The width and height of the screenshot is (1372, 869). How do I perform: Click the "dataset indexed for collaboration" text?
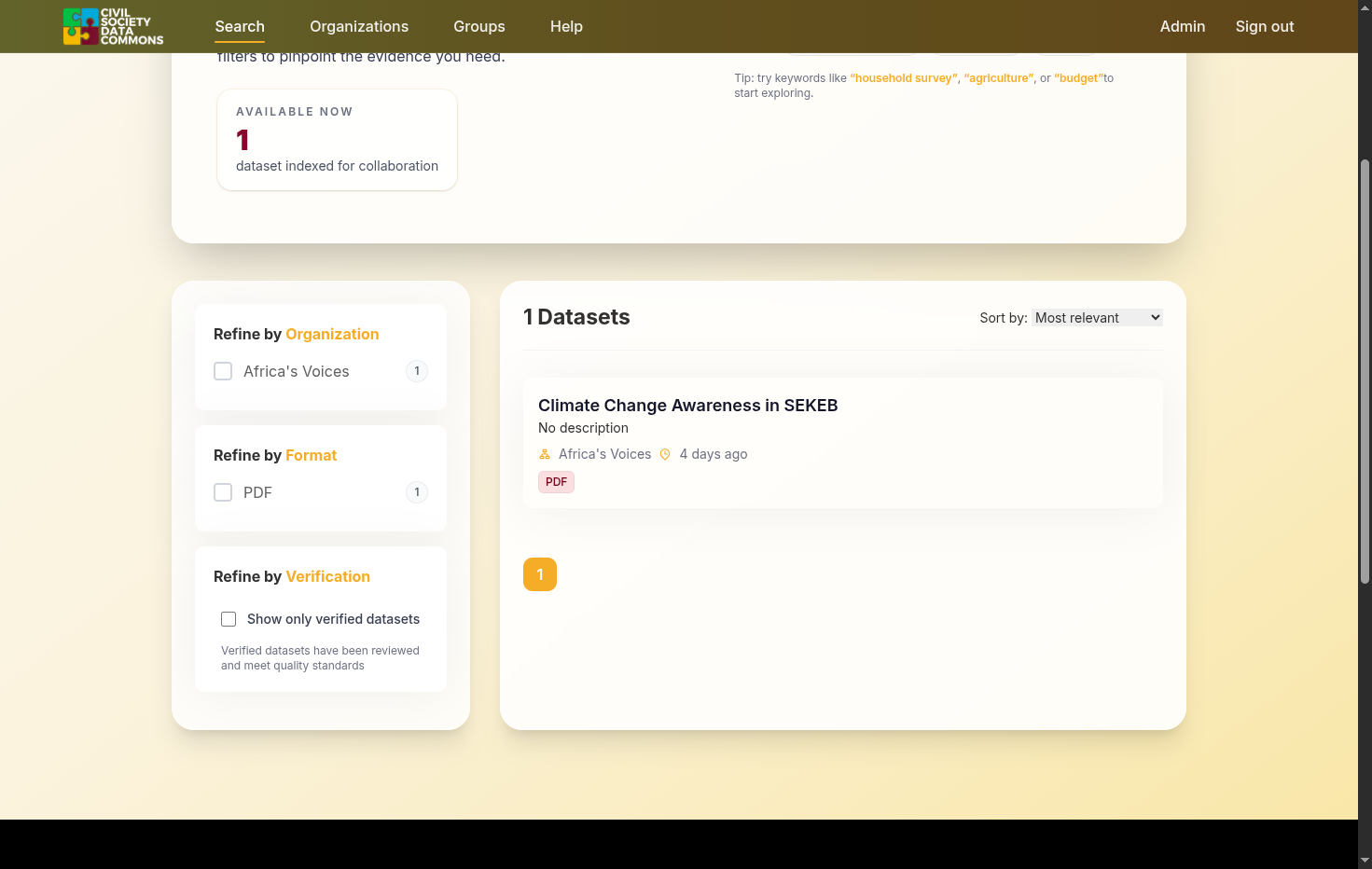click(x=337, y=166)
